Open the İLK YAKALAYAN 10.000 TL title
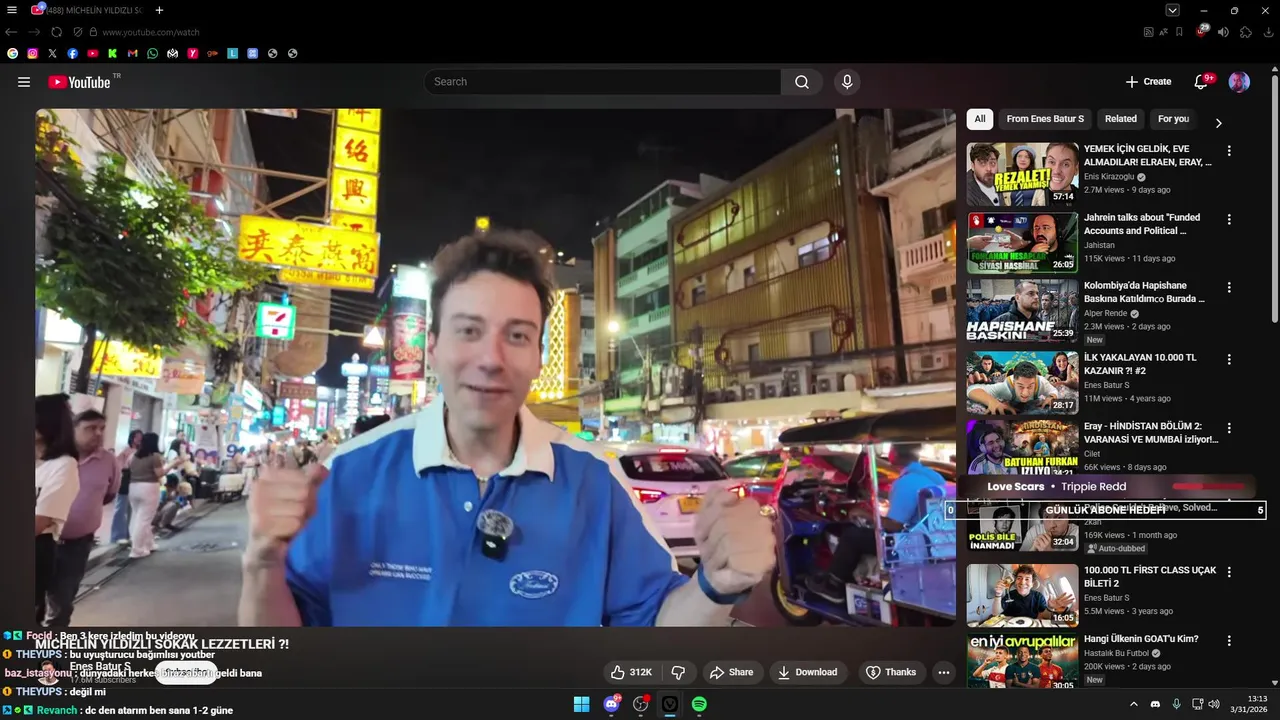The image size is (1280, 720). [1140, 364]
